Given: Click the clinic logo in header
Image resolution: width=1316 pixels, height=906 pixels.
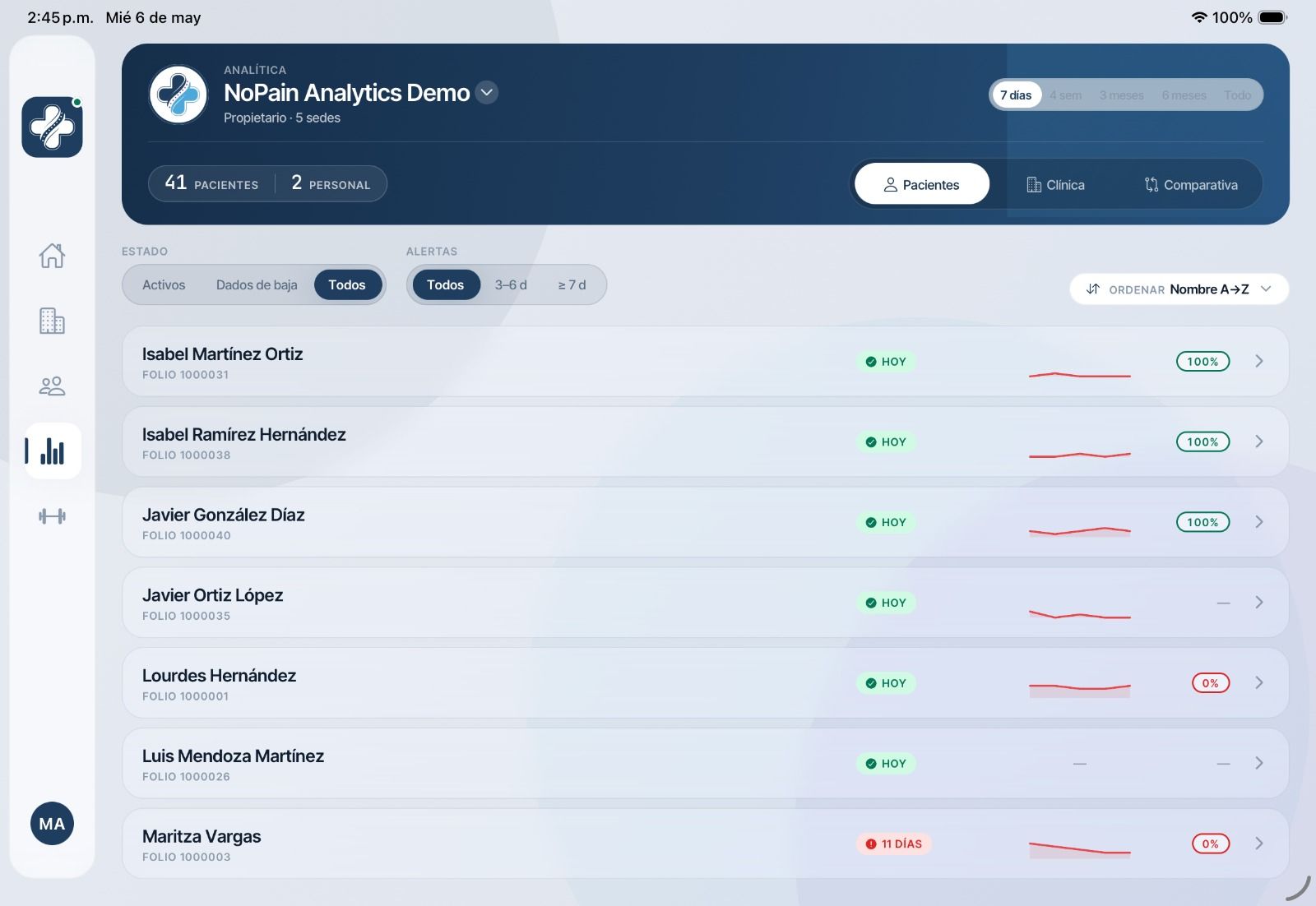Looking at the screenshot, I should point(178,95).
